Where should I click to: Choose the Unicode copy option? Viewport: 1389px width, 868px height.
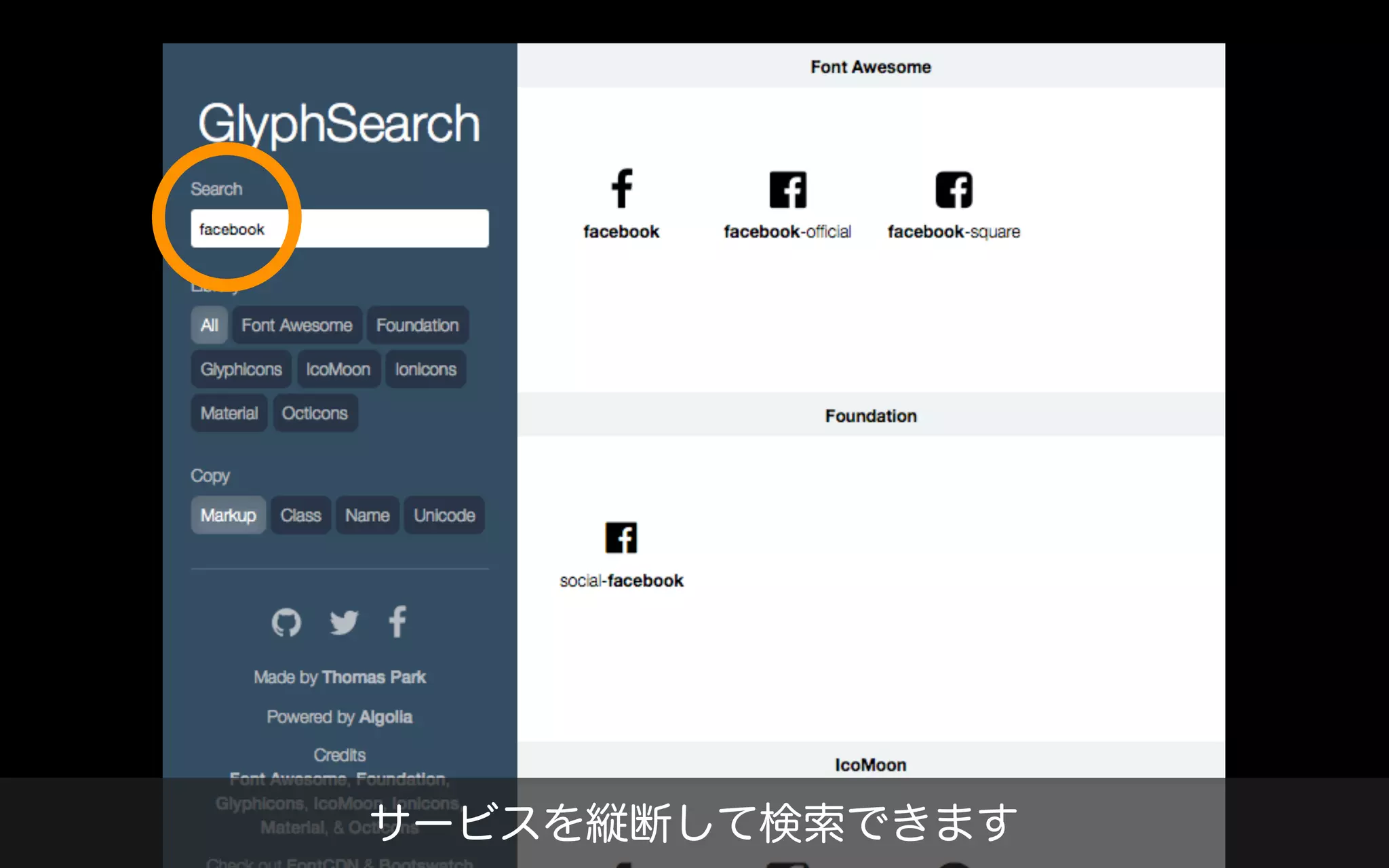click(x=444, y=515)
